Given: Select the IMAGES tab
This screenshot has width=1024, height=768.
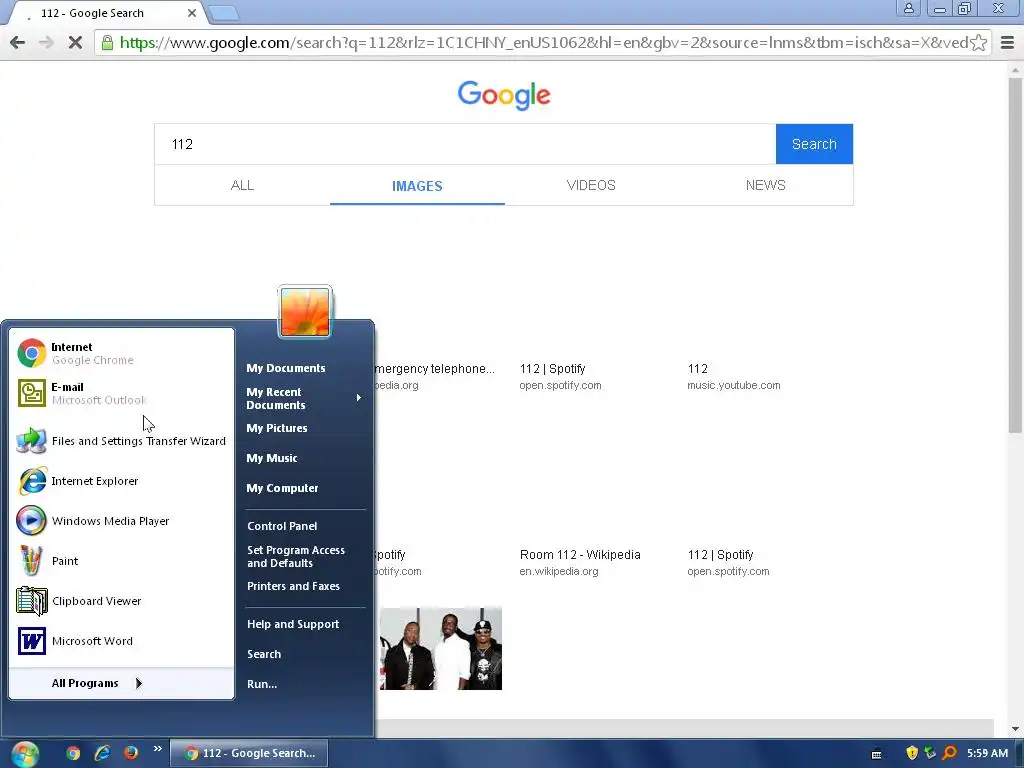Looking at the screenshot, I should [417, 185].
